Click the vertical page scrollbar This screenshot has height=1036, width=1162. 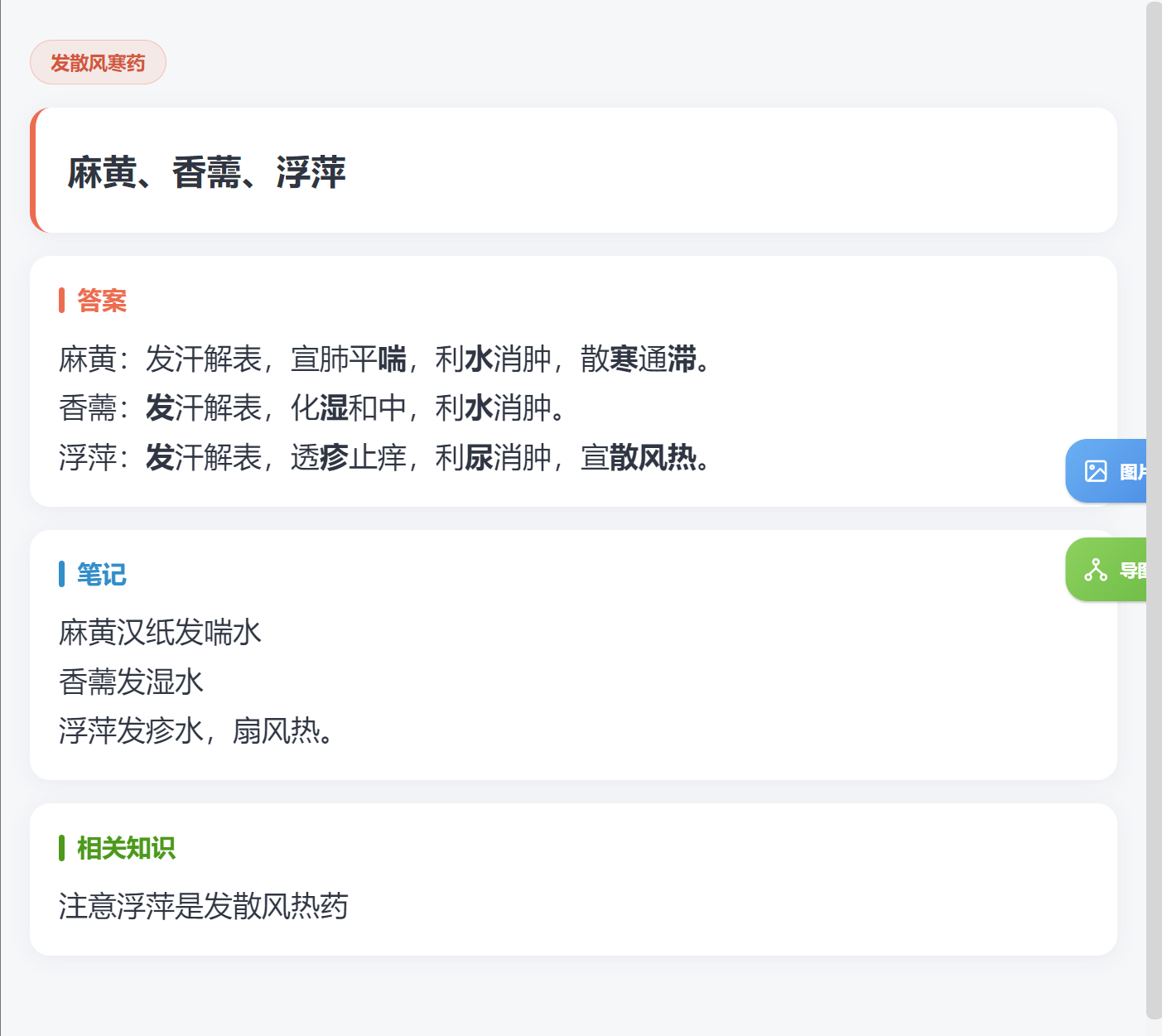(1154, 510)
